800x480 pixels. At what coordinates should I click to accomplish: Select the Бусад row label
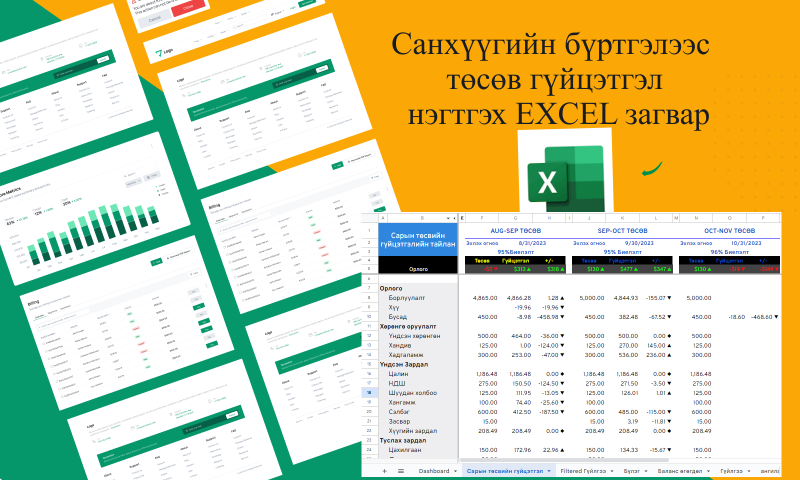click(397, 317)
